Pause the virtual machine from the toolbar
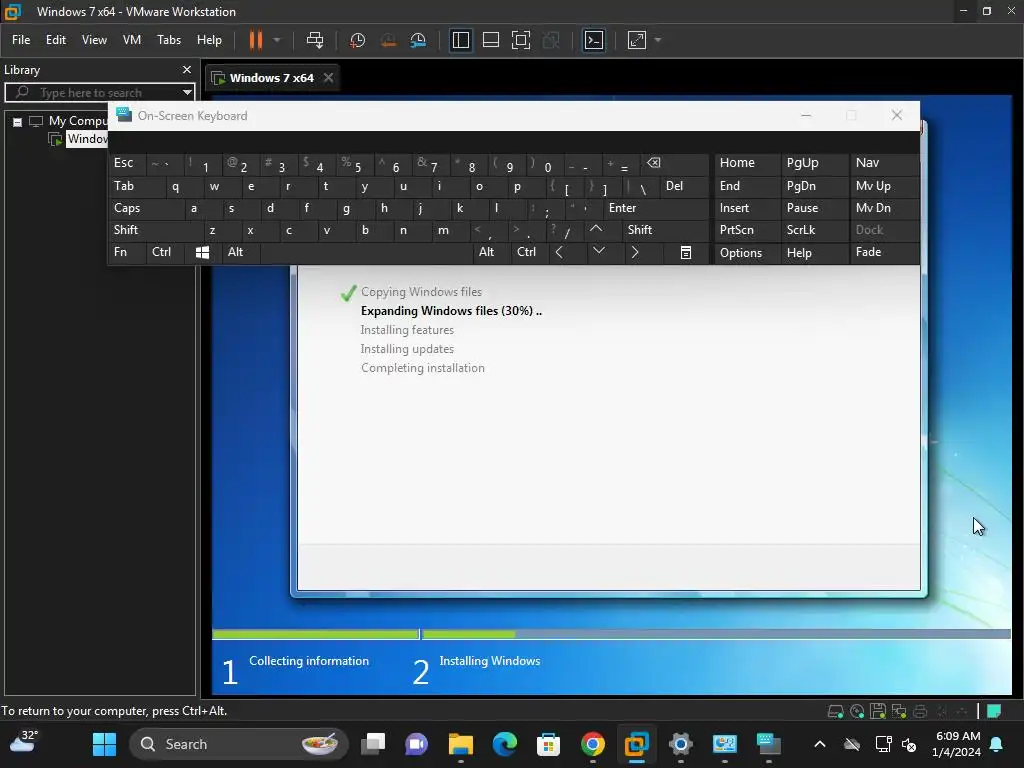Image resolution: width=1024 pixels, height=768 pixels. click(255, 40)
